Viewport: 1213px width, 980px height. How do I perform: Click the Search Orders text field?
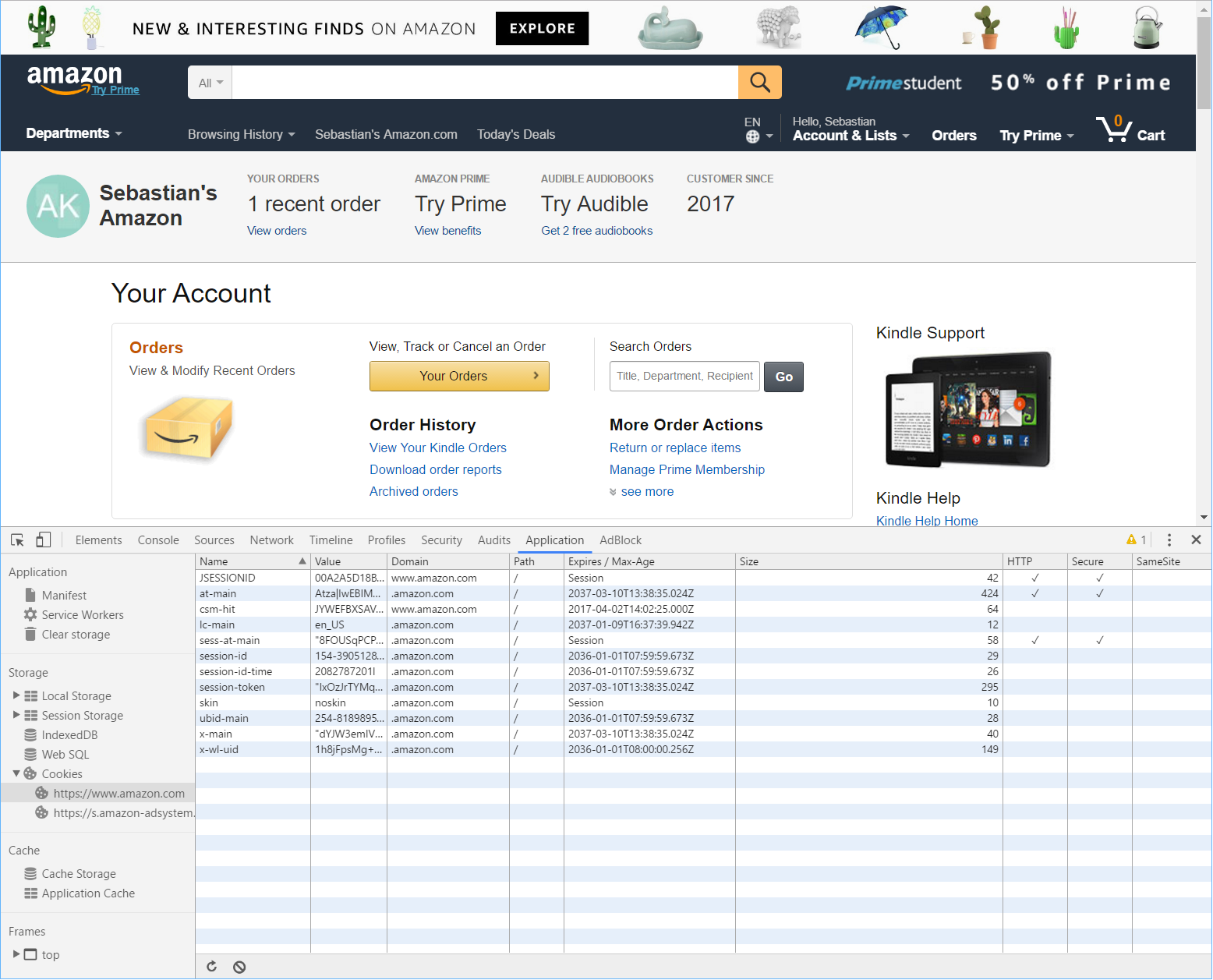[684, 376]
